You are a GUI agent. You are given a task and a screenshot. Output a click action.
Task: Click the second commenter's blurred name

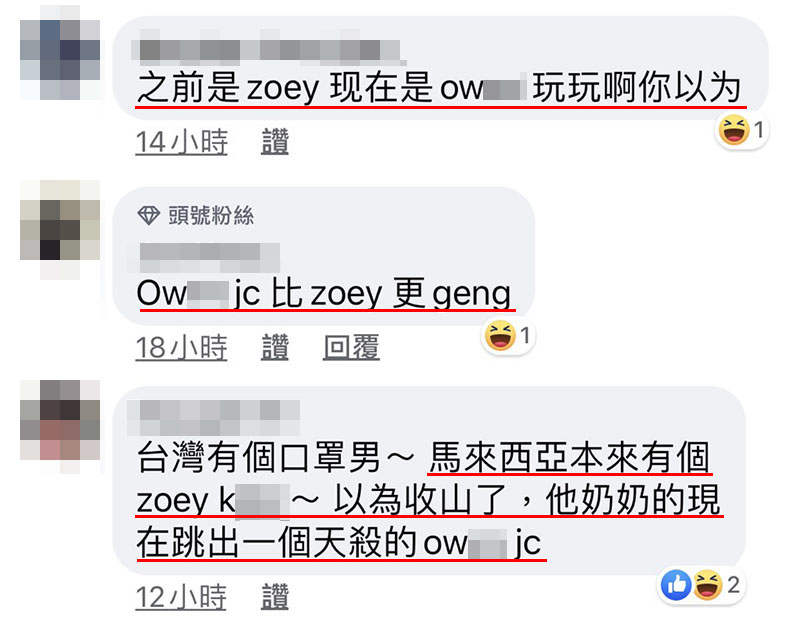(x=210, y=257)
